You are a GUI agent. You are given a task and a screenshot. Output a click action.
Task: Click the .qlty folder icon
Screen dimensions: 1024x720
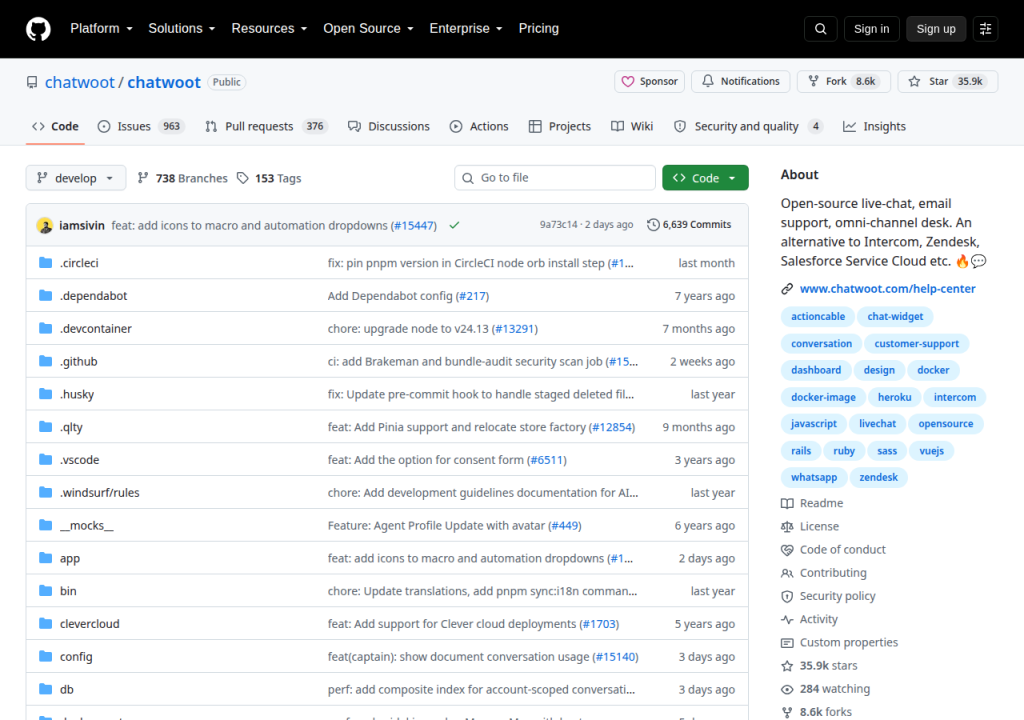(x=45, y=427)
